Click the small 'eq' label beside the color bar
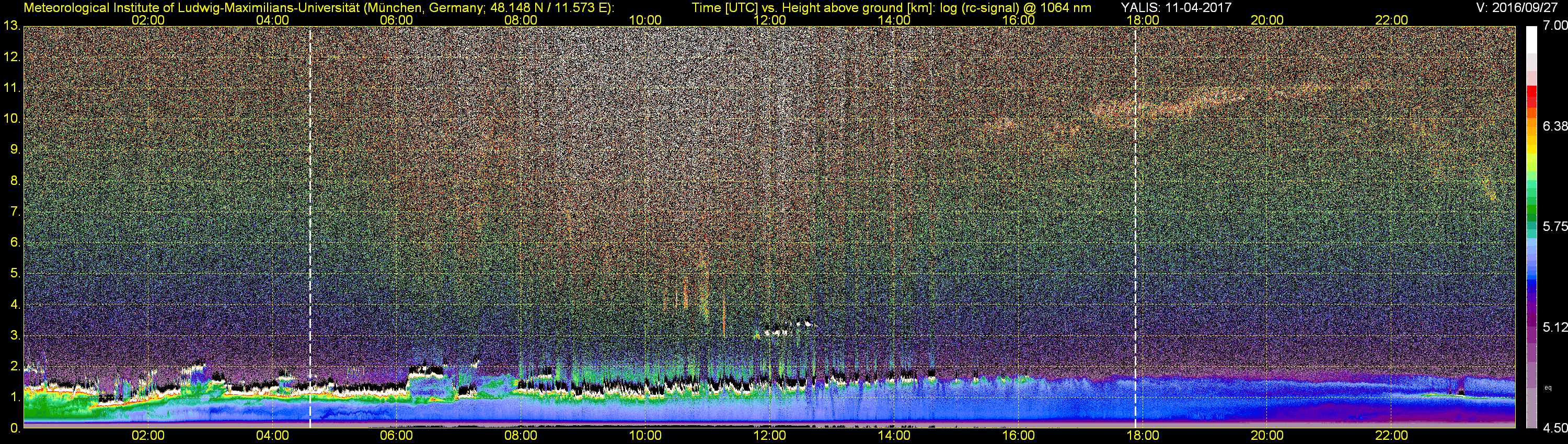Screen dimensions: 1568x444 1548,388
